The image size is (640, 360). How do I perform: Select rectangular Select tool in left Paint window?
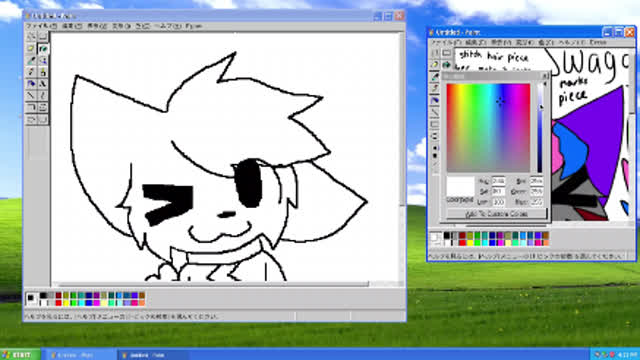43,37
